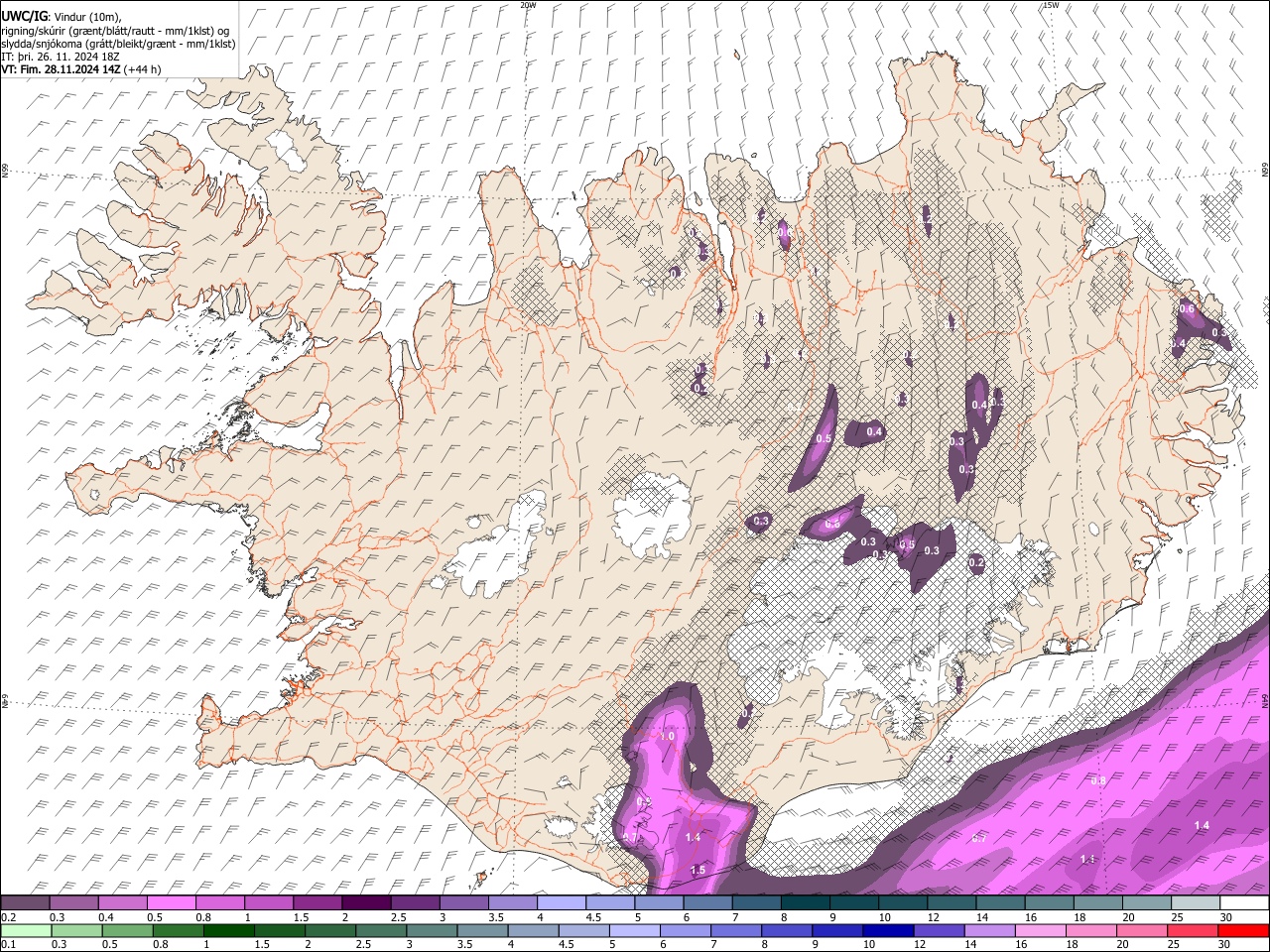Select the light pink 16 mm rain legend swatch
Screen dimensions: 1270x952
1040,931
